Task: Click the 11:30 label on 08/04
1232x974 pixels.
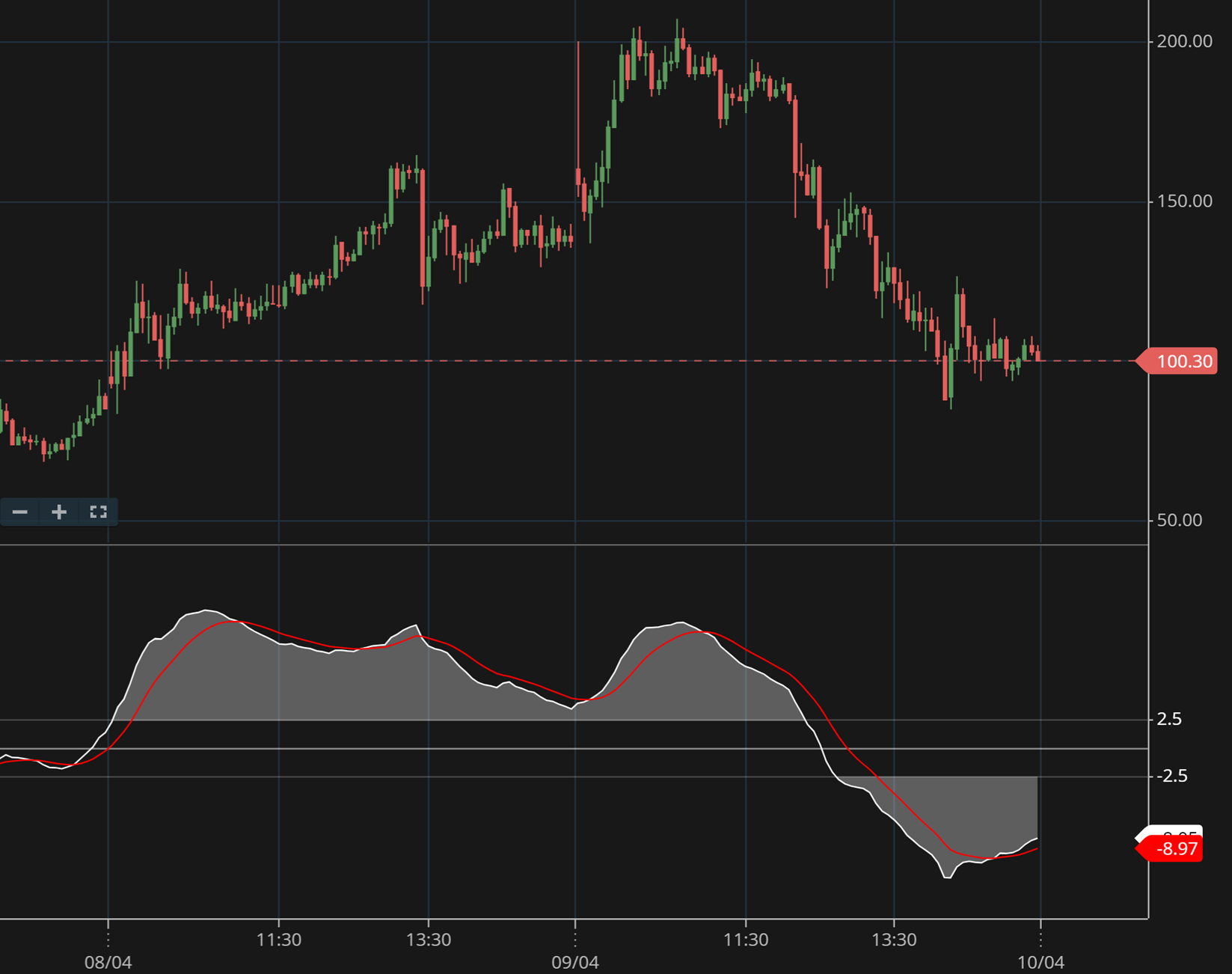Action: pyautogui.click(x=278, y=940)
